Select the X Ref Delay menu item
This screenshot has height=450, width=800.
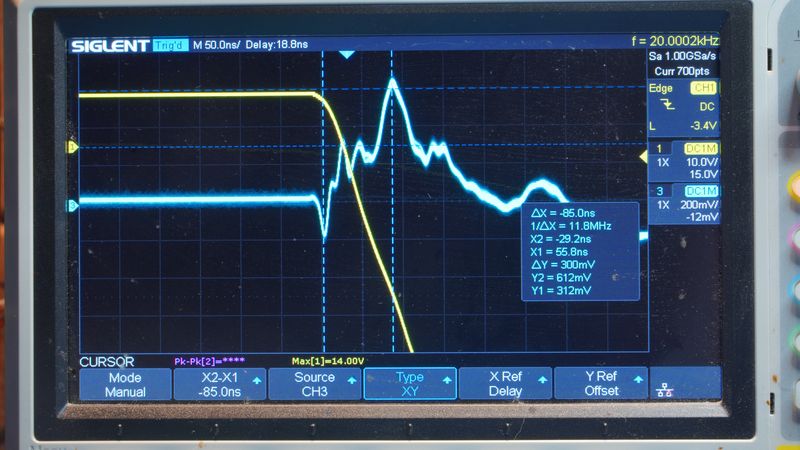(x=504, y=384)
